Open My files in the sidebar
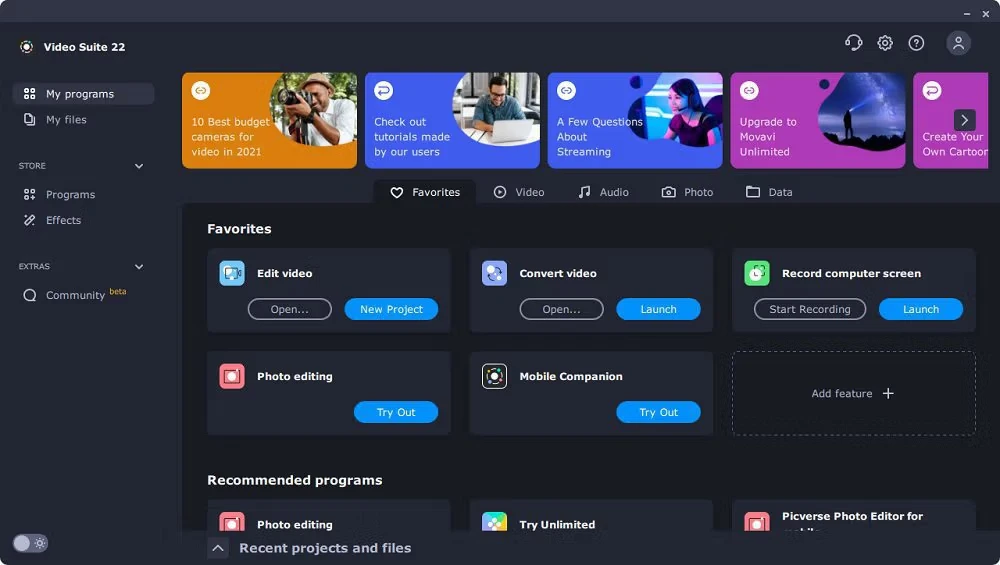The image size is (1000, 565). [x=66, y=120]
